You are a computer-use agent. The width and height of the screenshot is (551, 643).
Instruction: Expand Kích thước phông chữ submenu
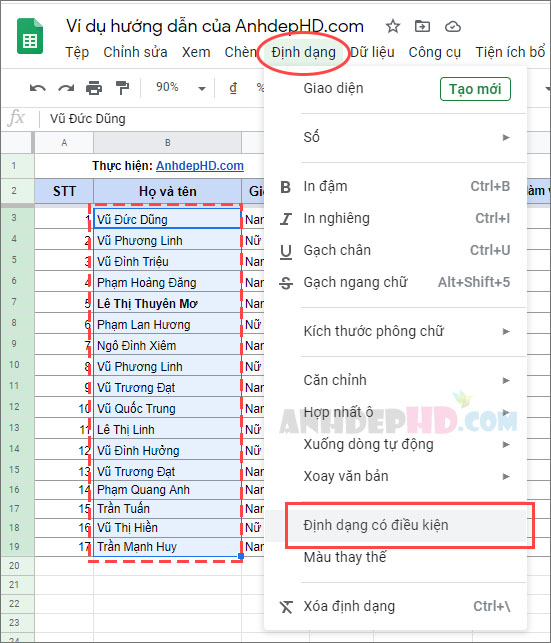[396, 331]
